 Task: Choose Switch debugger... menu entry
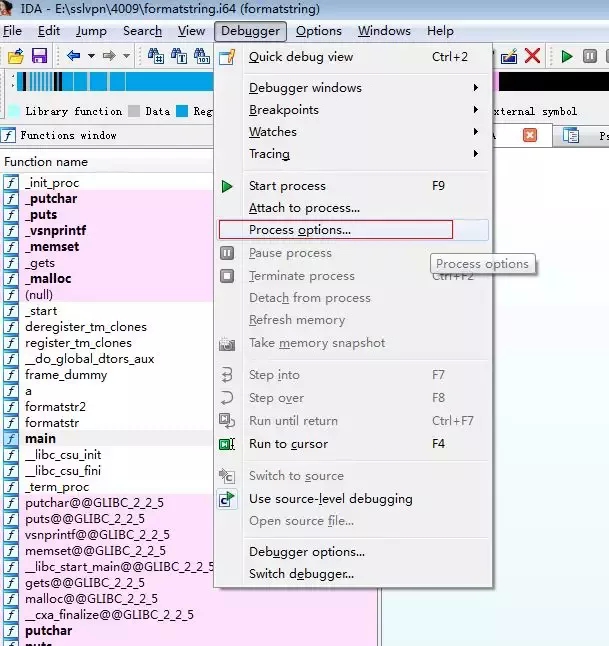click(x=354, y=574)
